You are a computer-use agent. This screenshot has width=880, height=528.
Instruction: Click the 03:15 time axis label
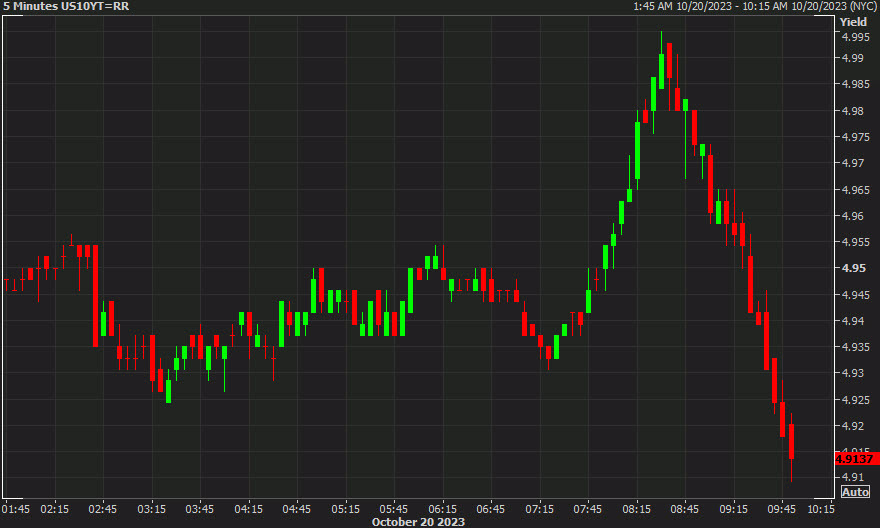(x=152, y=509)
